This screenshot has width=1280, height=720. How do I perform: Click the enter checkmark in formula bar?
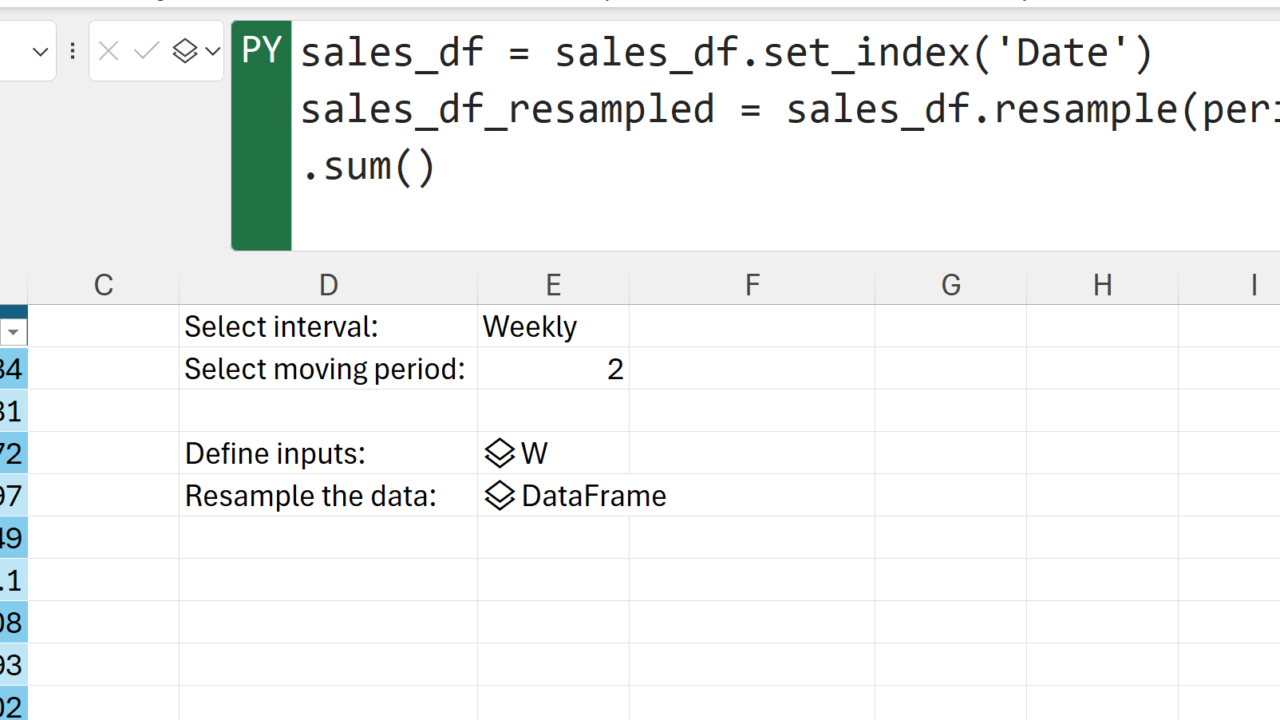pyautogui.click(x=147, y=51)
